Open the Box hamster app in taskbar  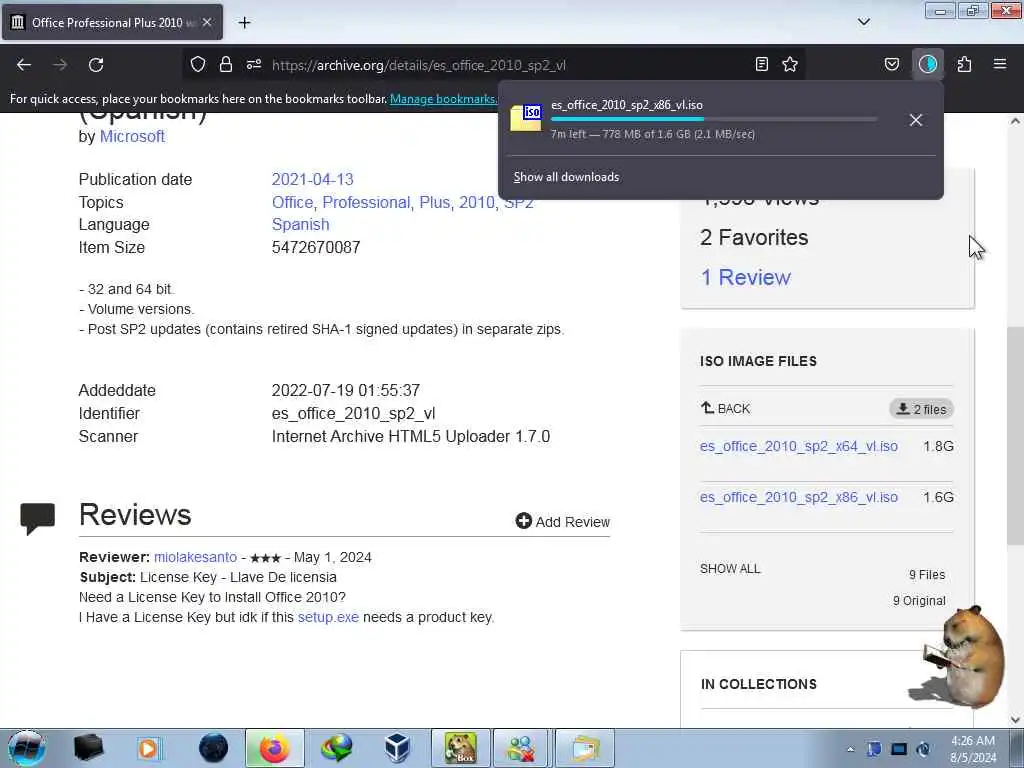460,748
